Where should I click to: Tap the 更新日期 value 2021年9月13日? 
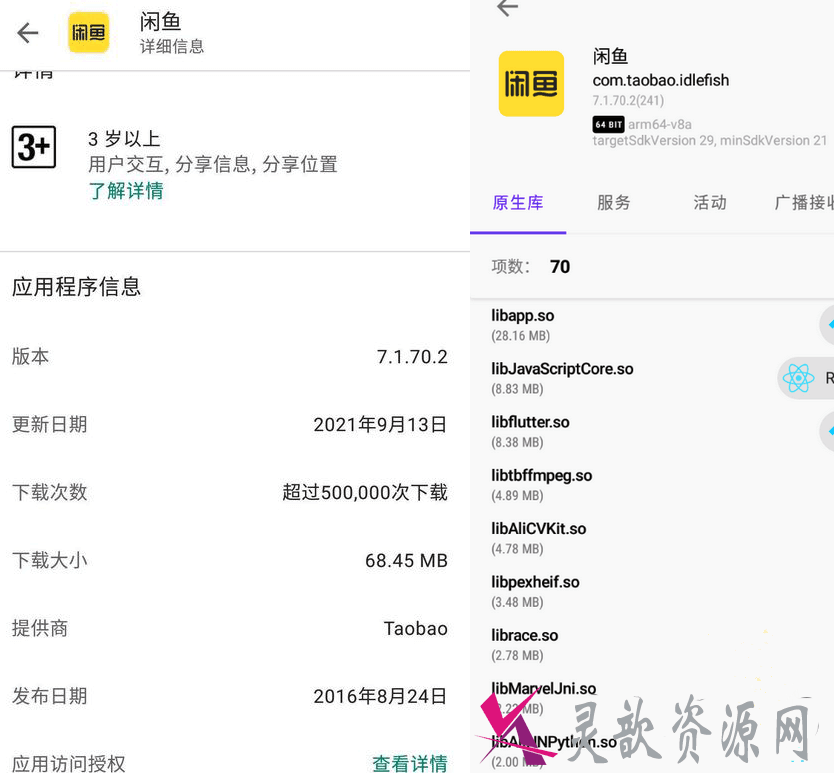click(x=380, y=425)
